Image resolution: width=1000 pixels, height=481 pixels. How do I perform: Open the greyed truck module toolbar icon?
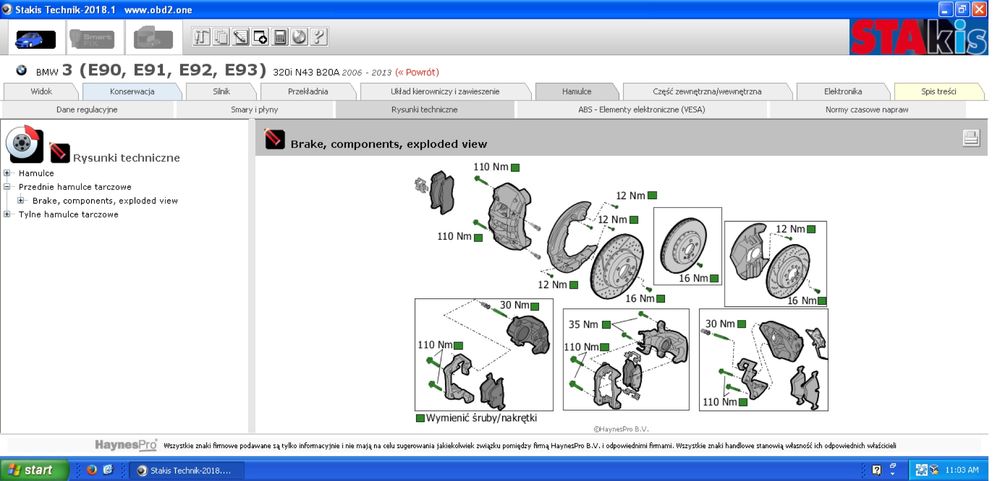153,38
